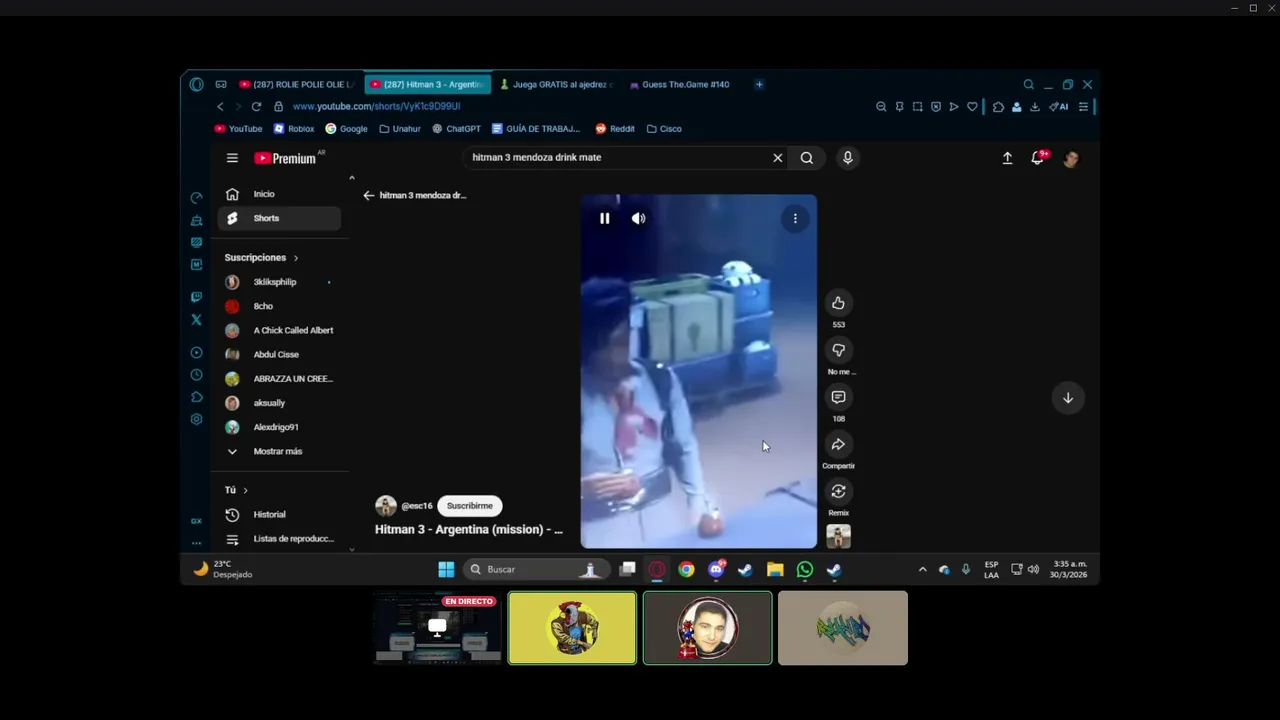Click the Suscribirme button
The width and height of the screenshot is (1280, 720).
[470, 506]
